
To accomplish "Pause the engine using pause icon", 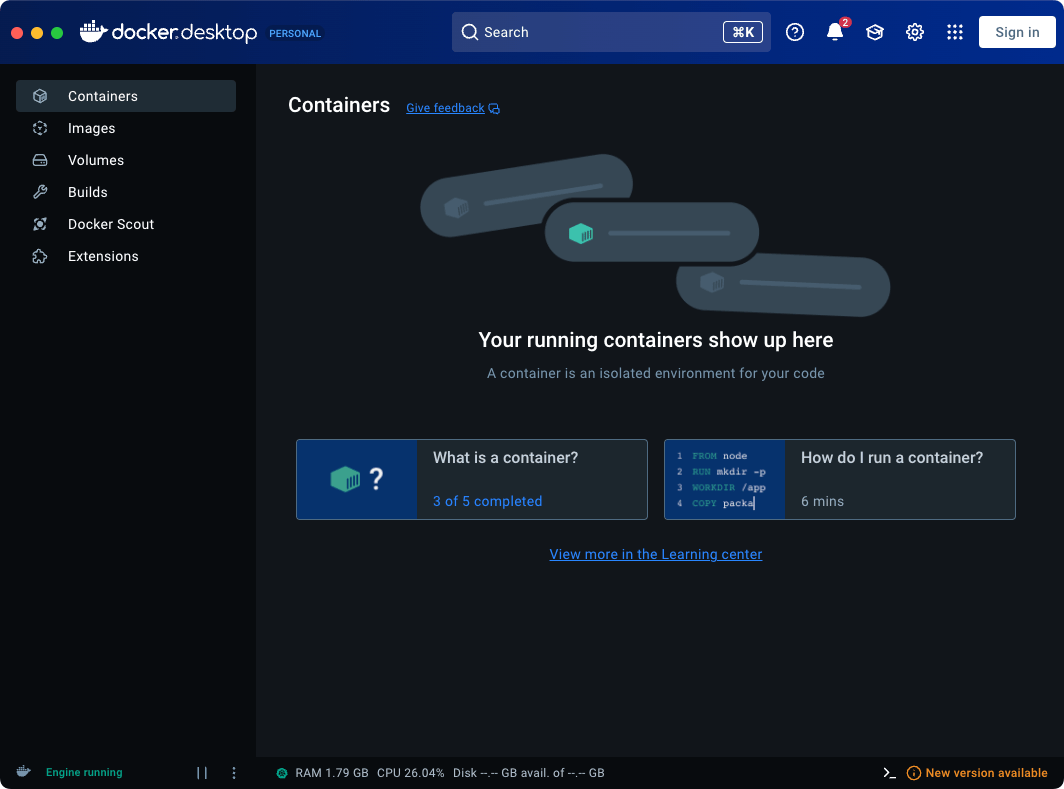I will pyautogui.click(x=202, y=773).
